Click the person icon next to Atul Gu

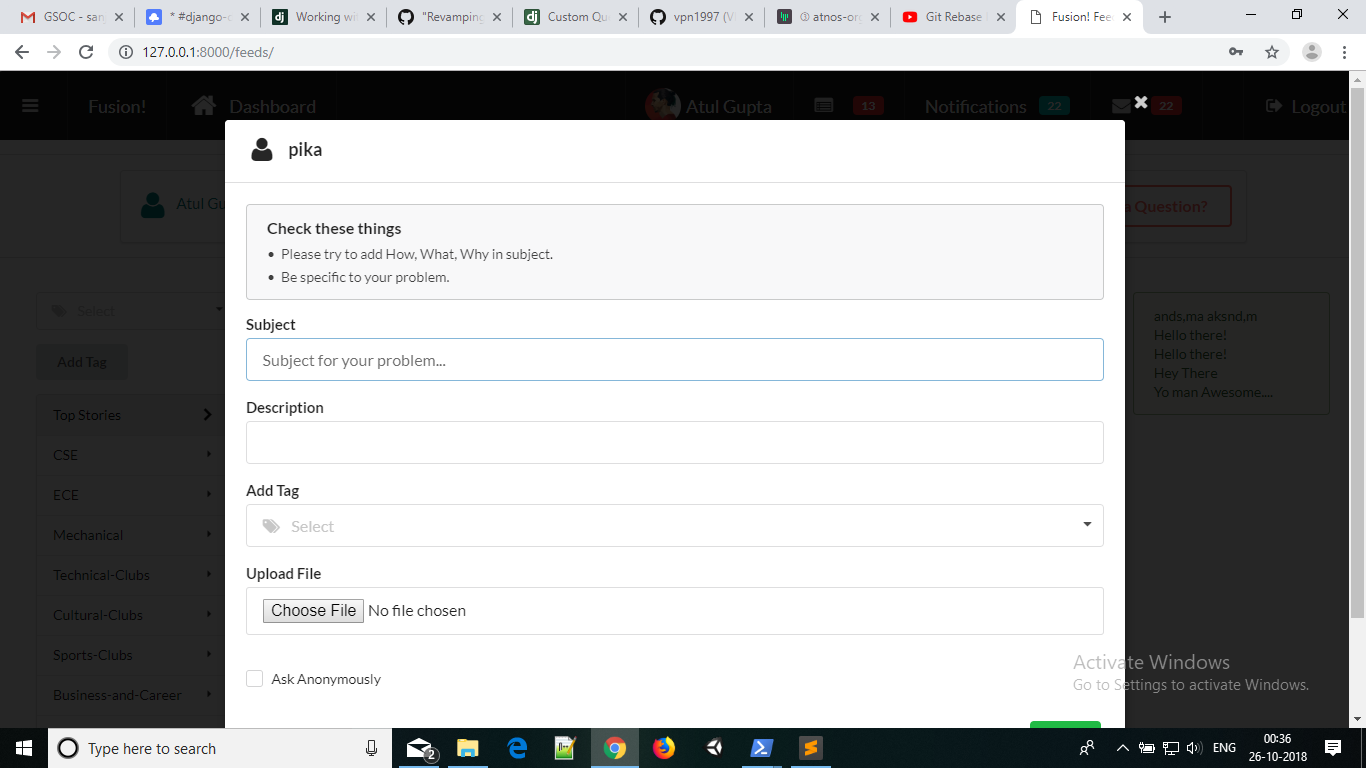(x=152, y=204)
